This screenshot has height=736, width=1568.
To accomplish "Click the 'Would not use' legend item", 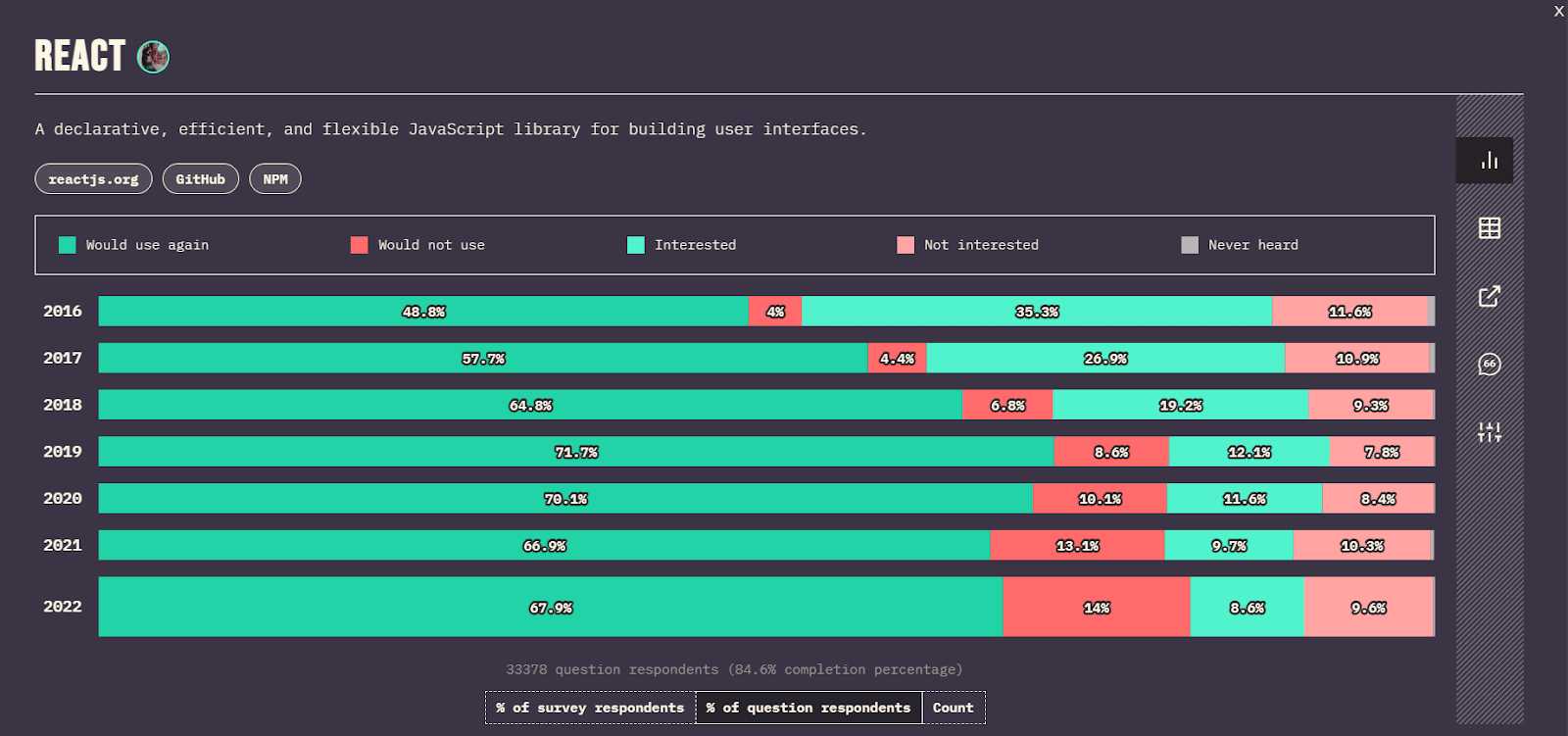I will tap(418, 245).
